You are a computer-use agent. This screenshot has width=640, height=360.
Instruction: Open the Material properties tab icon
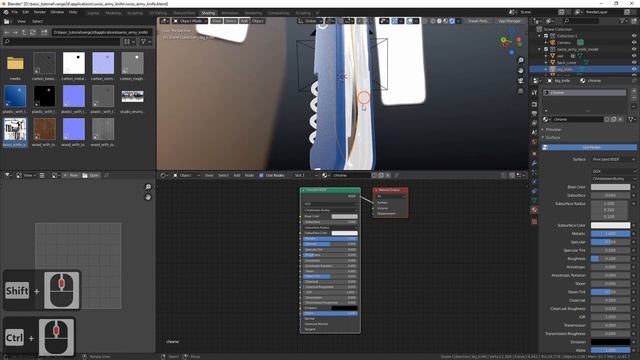tap(534, 210)
